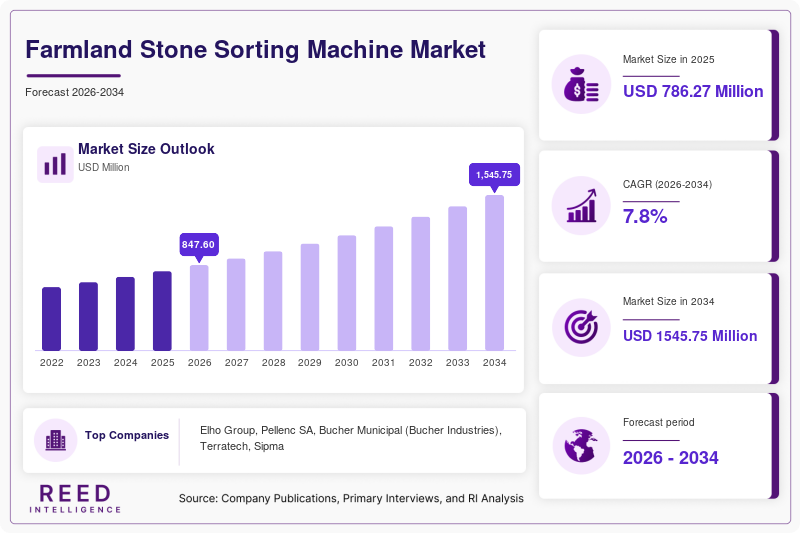Click the Forecast period label
This screenshot has height=533, width=800.
pyautogui.click(x=659, y=422)
